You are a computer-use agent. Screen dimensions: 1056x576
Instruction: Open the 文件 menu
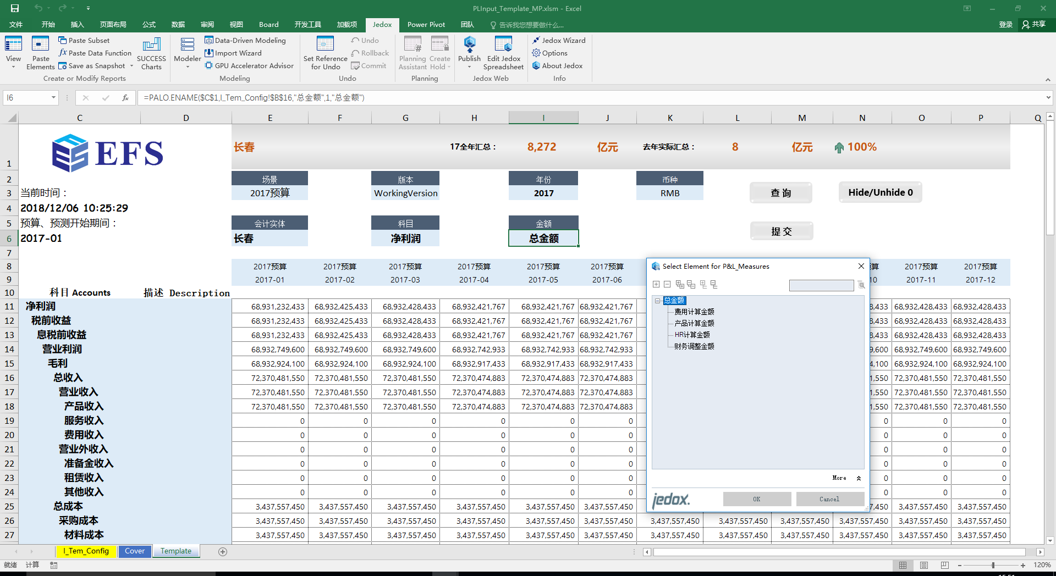[x=15, y=24]
